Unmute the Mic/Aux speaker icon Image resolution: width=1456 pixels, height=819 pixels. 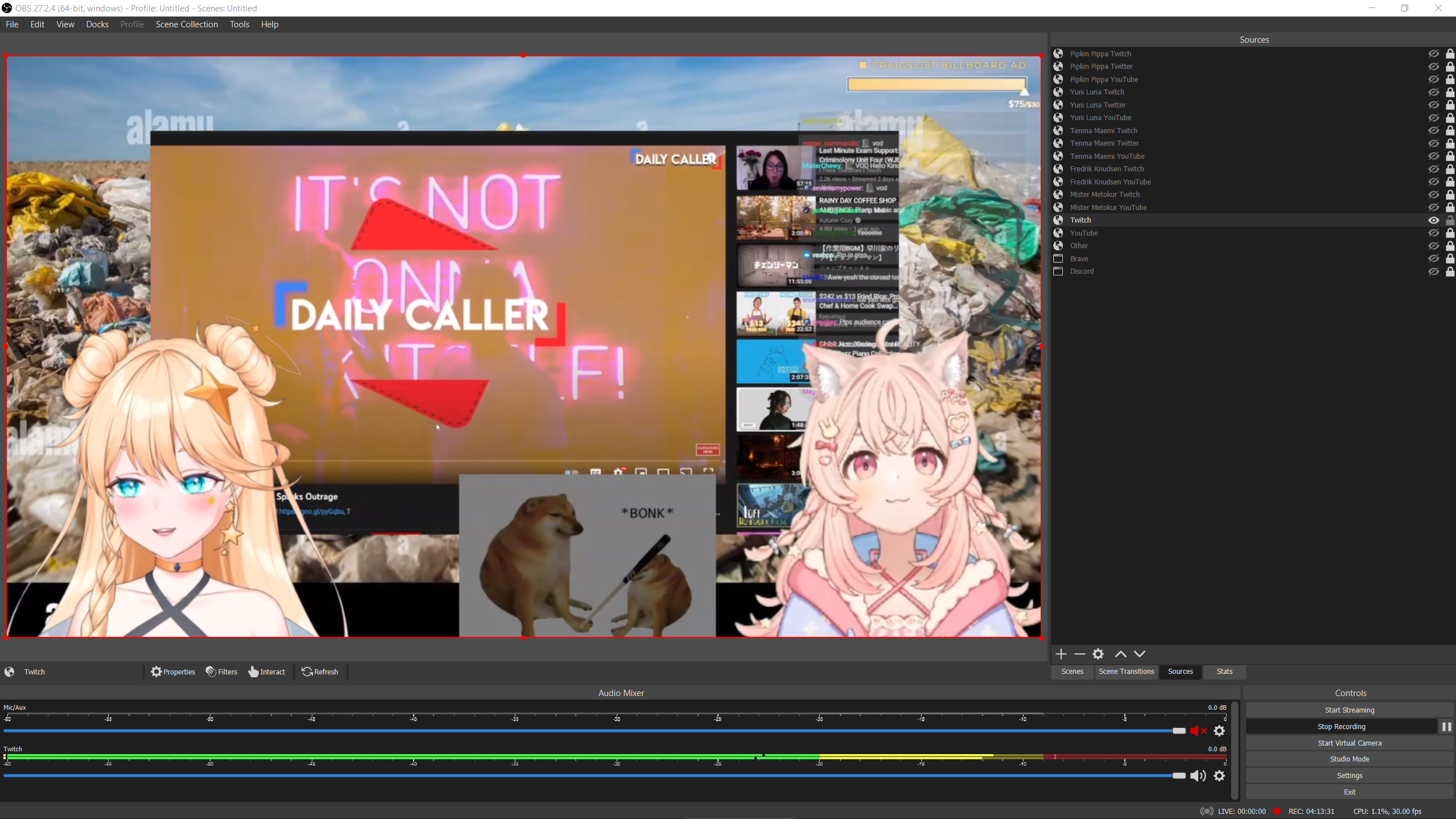click(x=1198, y=731)
